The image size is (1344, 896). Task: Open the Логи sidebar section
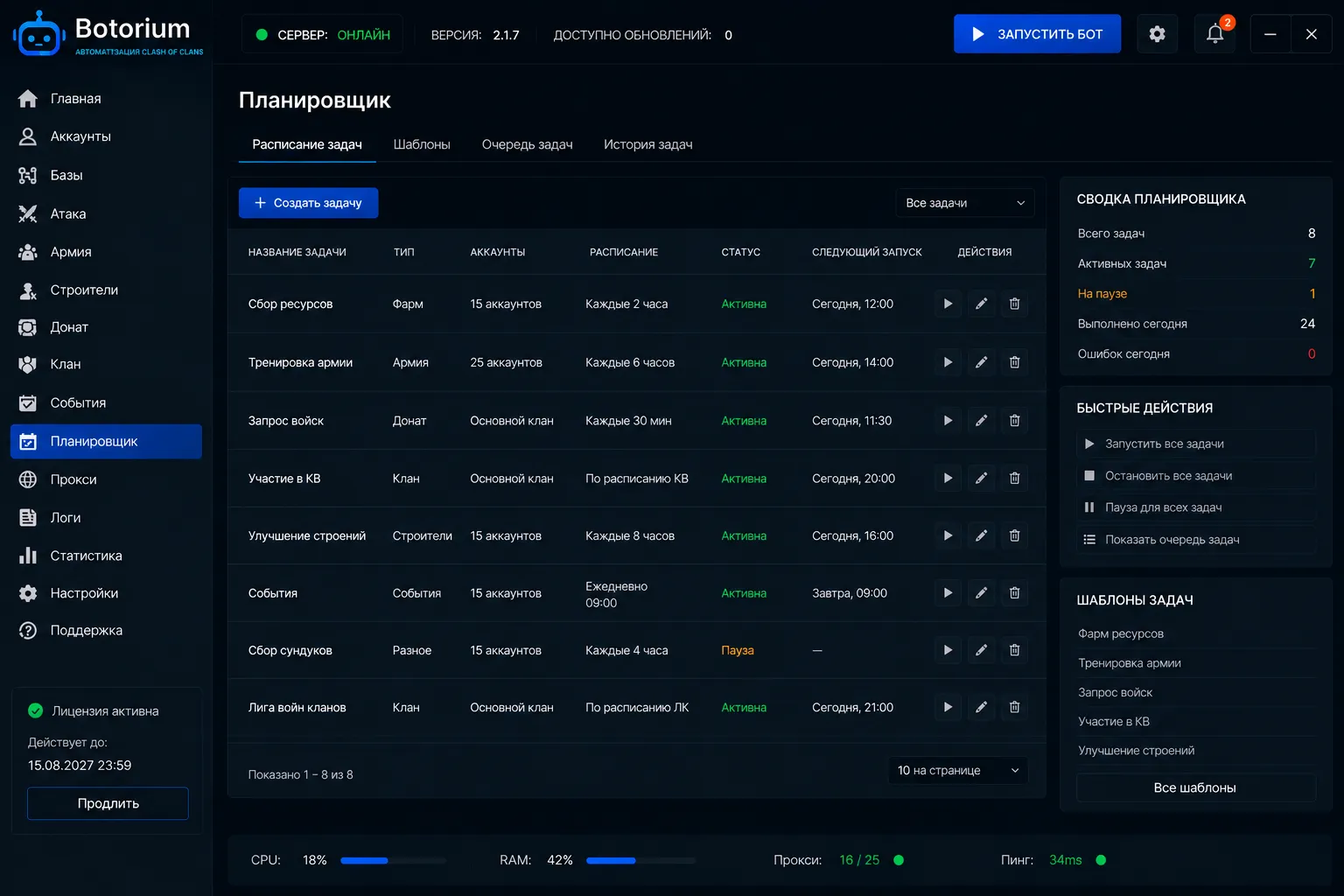tap(106, 517)
